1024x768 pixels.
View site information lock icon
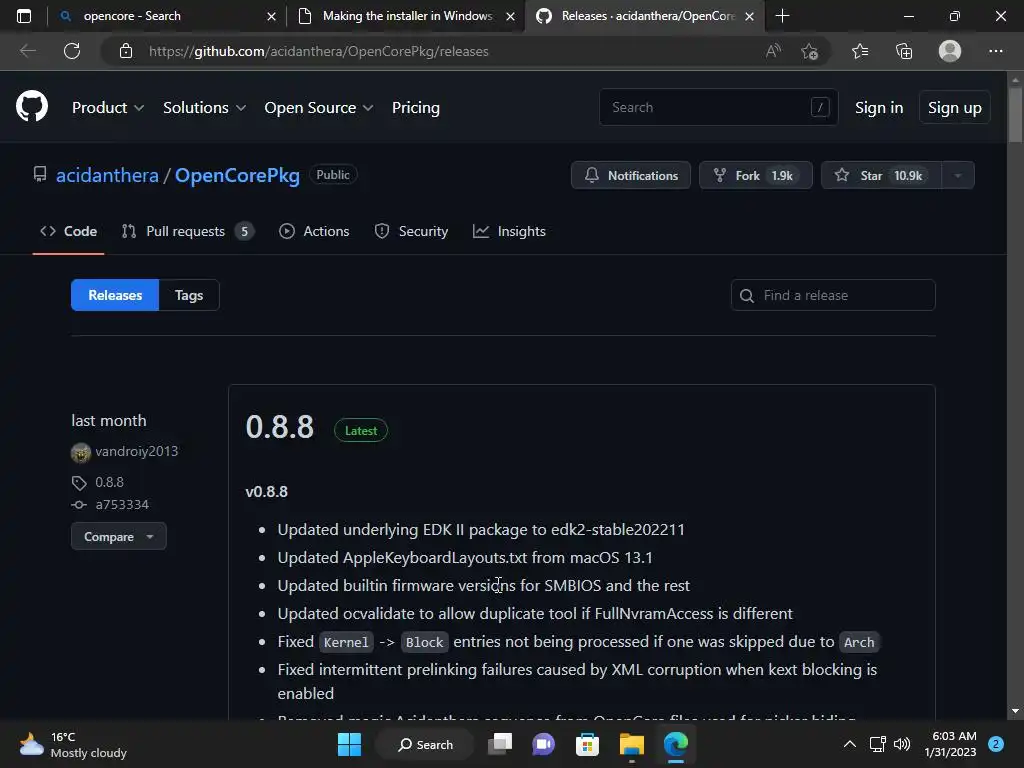click(x=126, y=51)
